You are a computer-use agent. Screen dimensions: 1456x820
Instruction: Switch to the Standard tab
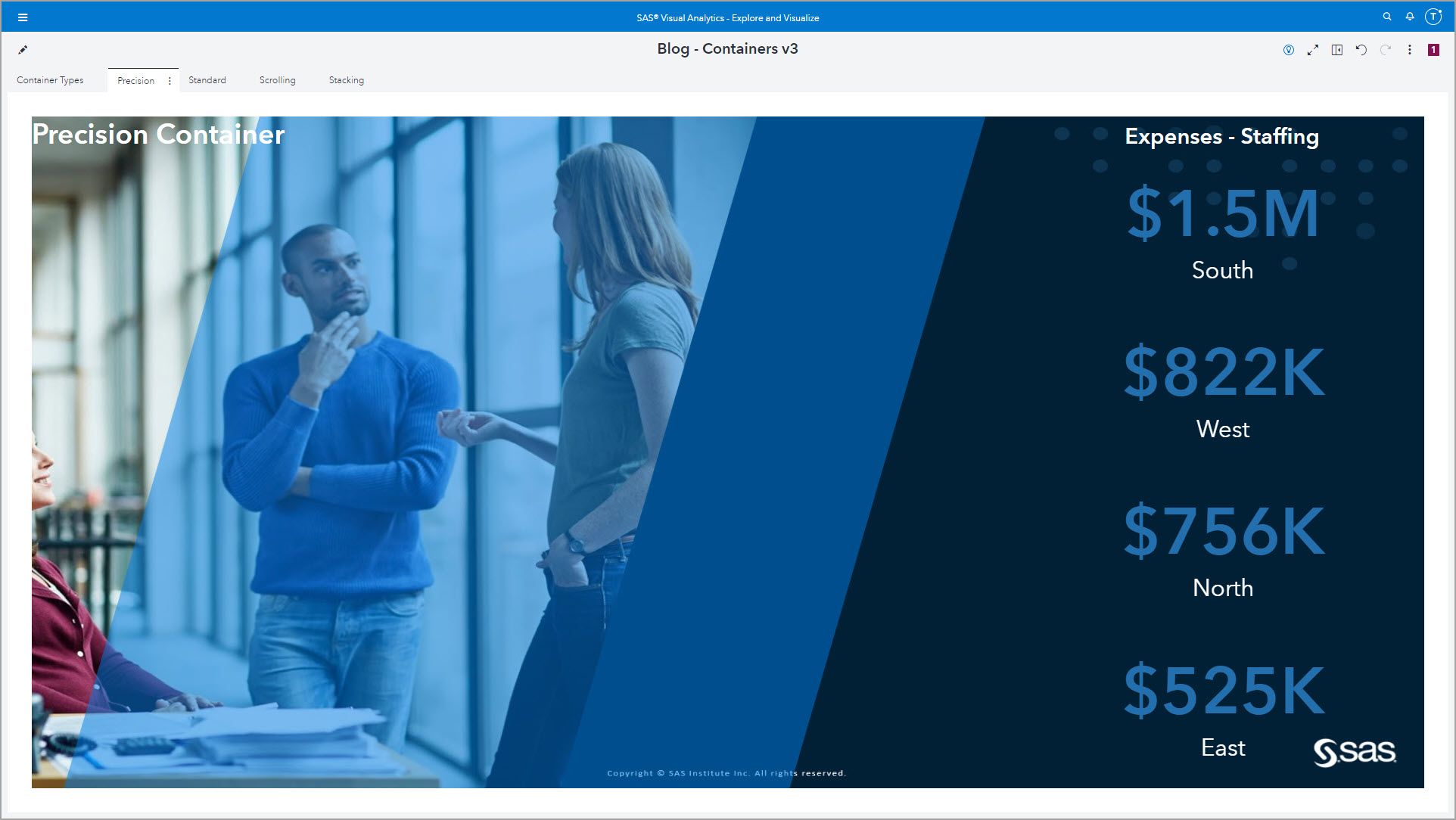coord(207,80)
